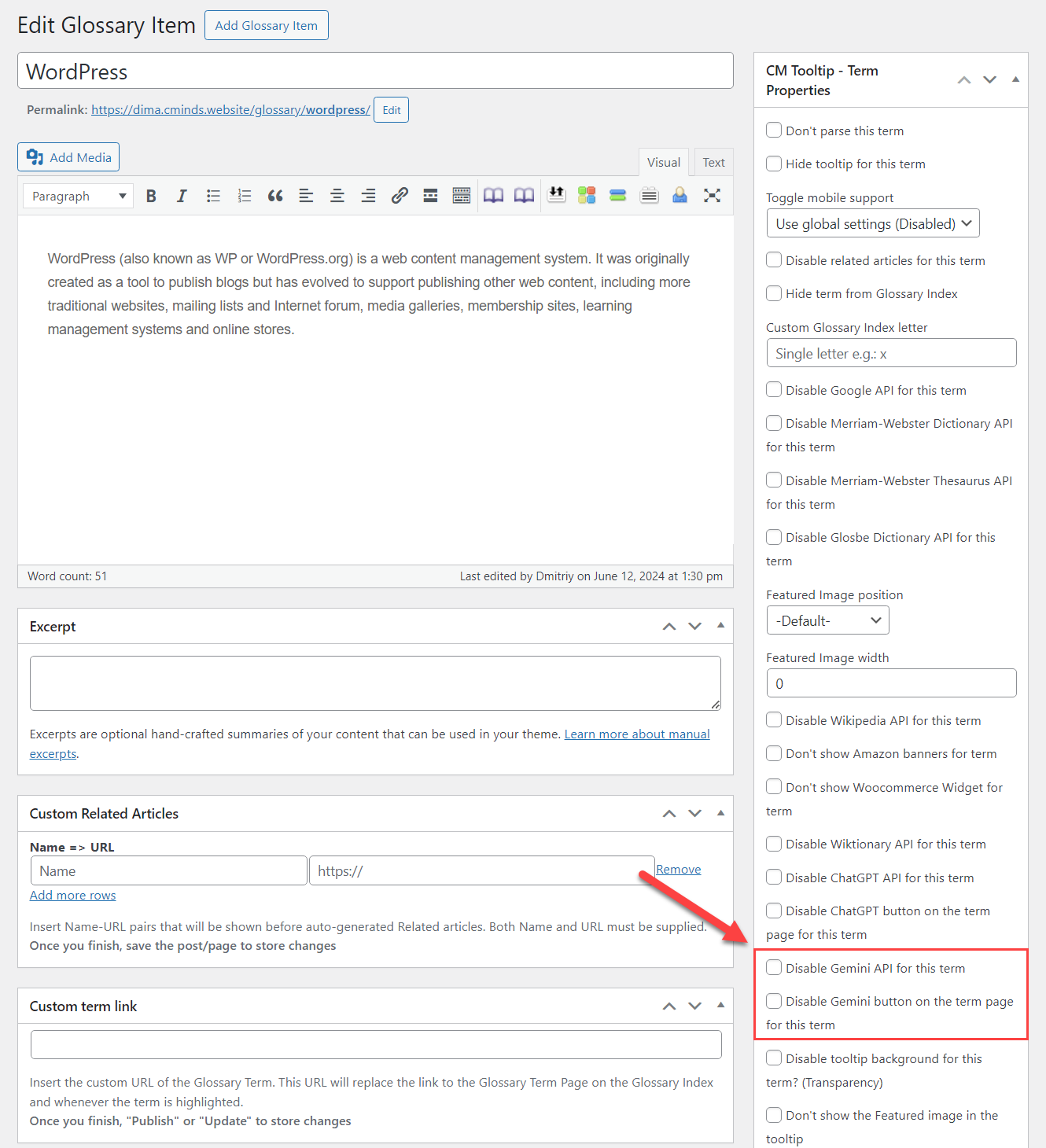The width and height of the screenshot is (1046, 1148).
Task: Remove the related article row
Action: tap(679, 870)
